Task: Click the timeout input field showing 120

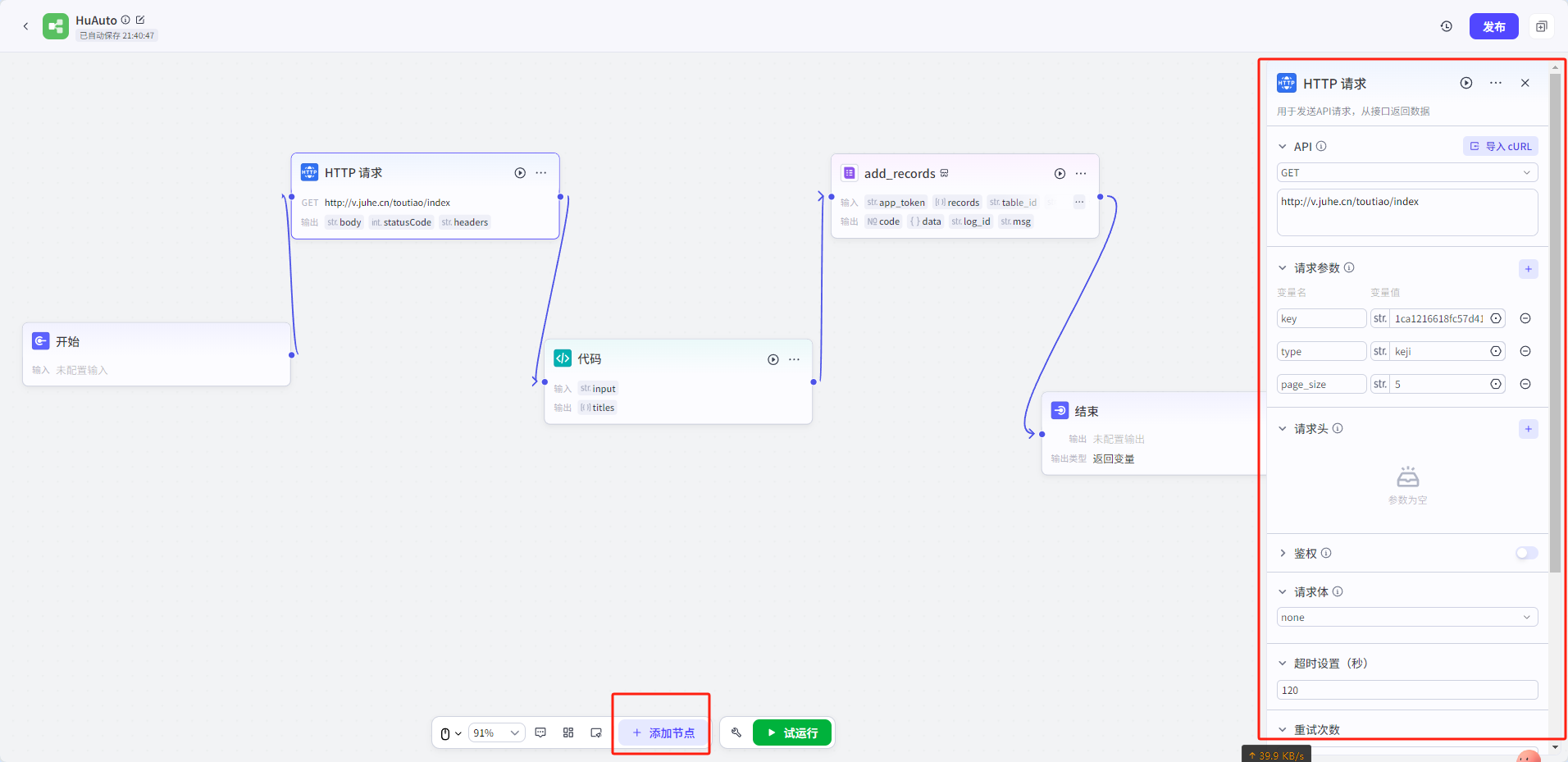Action: [x=1406, y=690]
